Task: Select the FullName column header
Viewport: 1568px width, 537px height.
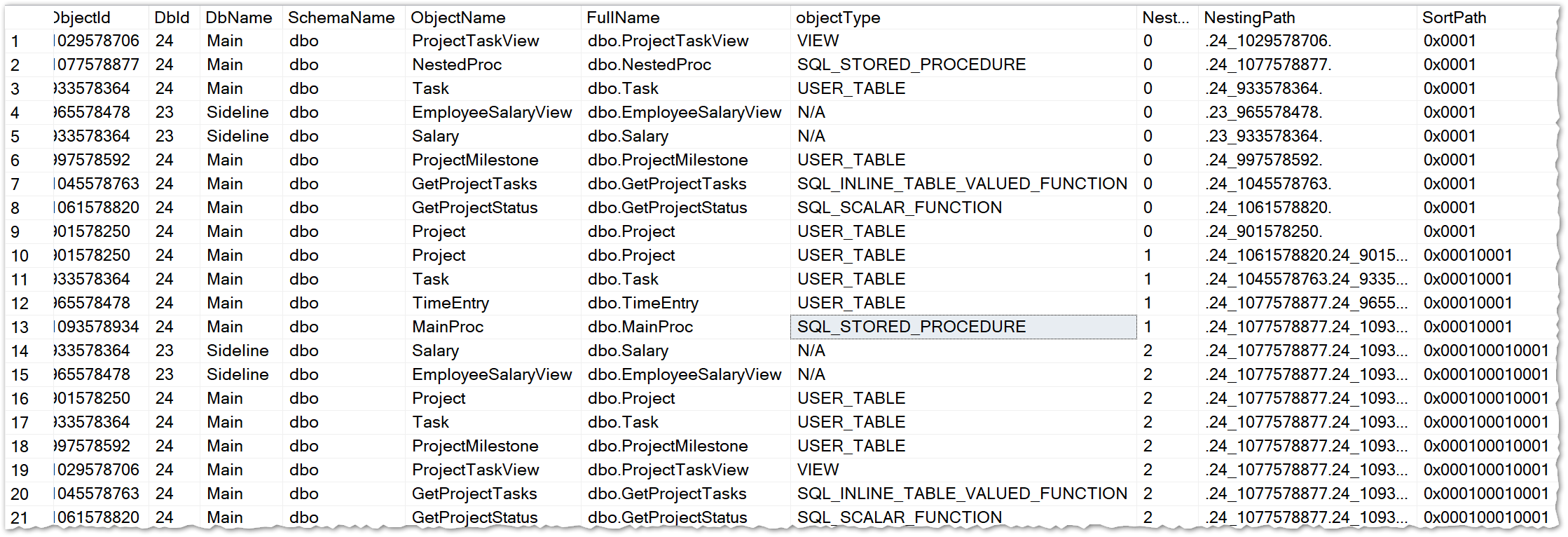Action: click(x=685, y=18)
